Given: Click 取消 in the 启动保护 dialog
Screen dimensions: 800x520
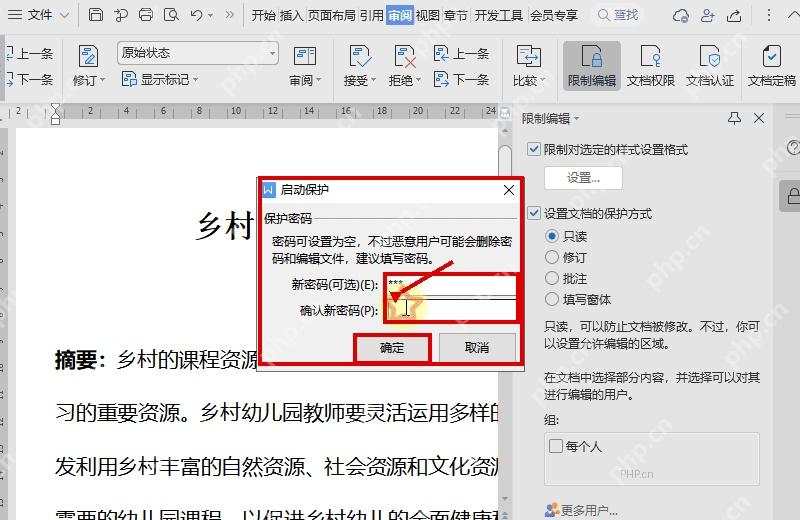Looking at the screenshot, I should coord(477,348).
